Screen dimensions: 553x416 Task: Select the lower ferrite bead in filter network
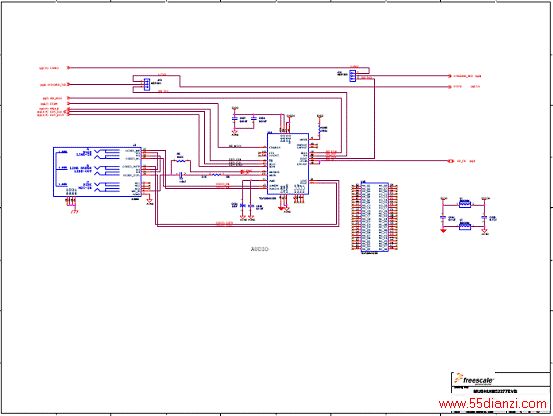[x=465, y=226]
